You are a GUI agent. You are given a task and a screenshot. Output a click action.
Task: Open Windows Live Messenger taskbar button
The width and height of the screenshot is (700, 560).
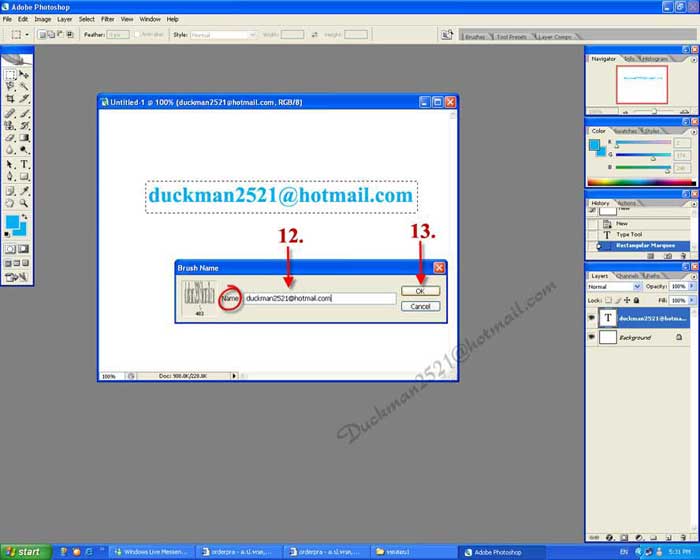click(152, 552)
